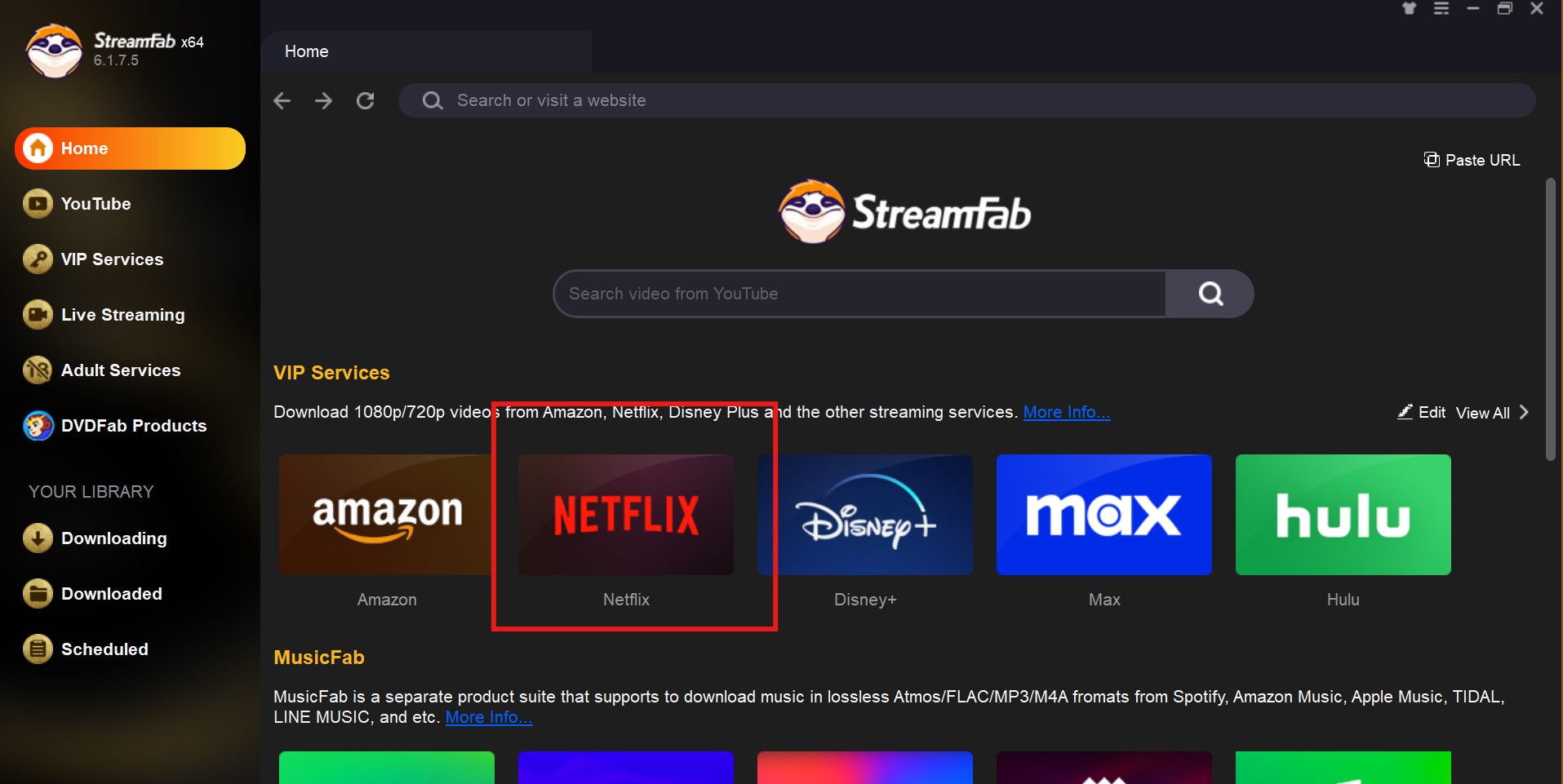This screenshot has height=784, width=1563.
Task: Click the Disney+ label under tile
Action: tap(865, 600)
